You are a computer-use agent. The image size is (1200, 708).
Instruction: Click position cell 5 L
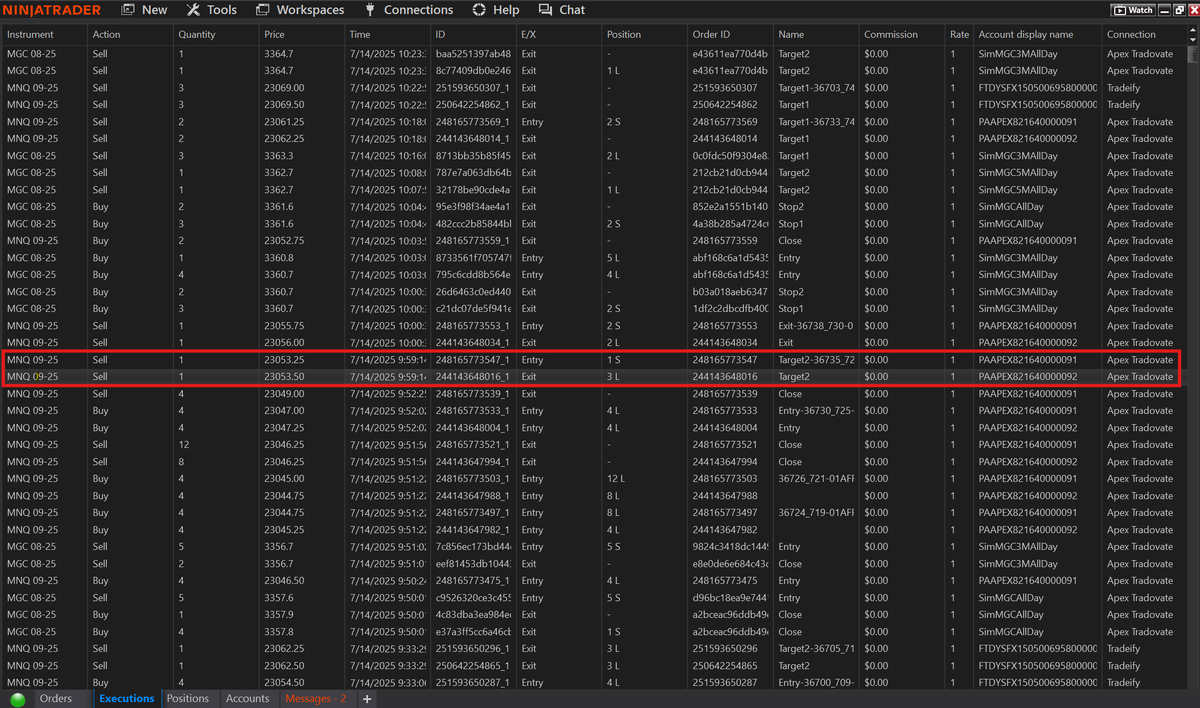pyautogui.click(x=645, y=258)
